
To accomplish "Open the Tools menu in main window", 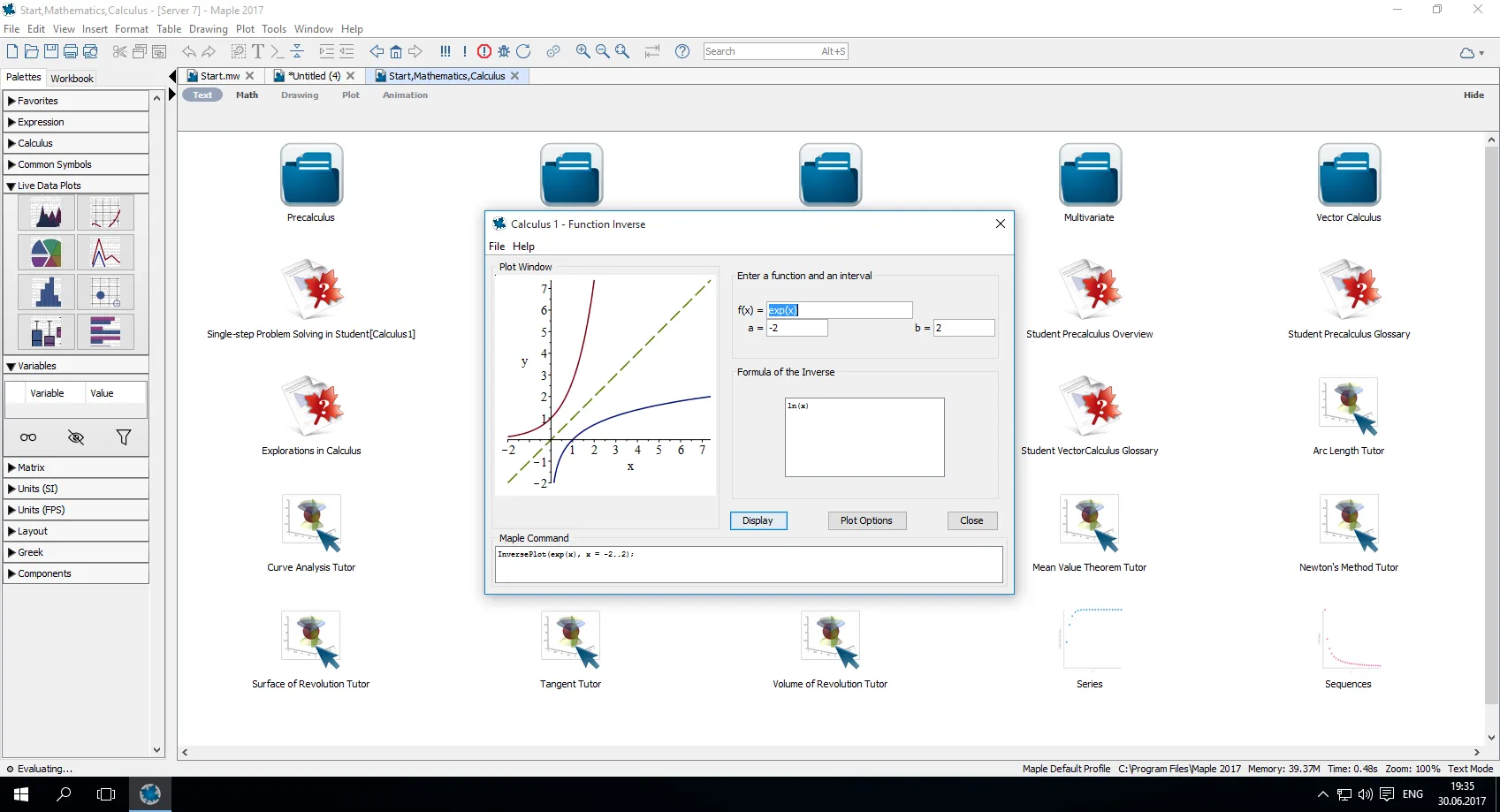I will [274, 29].
